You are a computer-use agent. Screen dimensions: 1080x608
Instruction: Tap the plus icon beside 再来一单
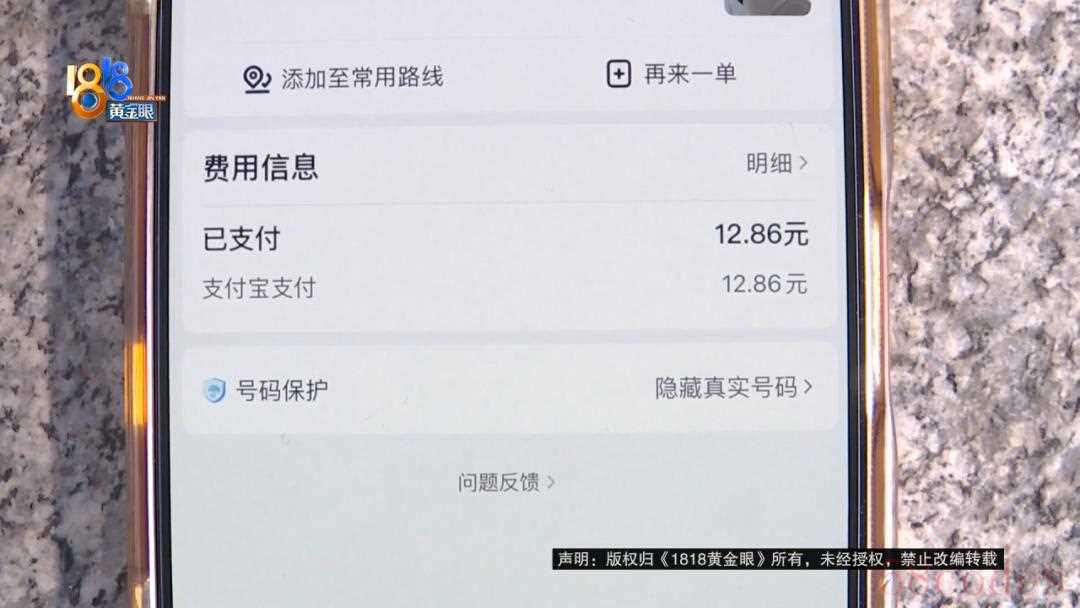pos(619,74)
